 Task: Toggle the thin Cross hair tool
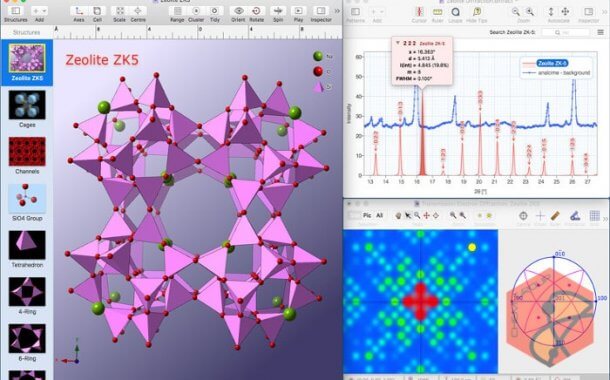(x=540, y=215)
